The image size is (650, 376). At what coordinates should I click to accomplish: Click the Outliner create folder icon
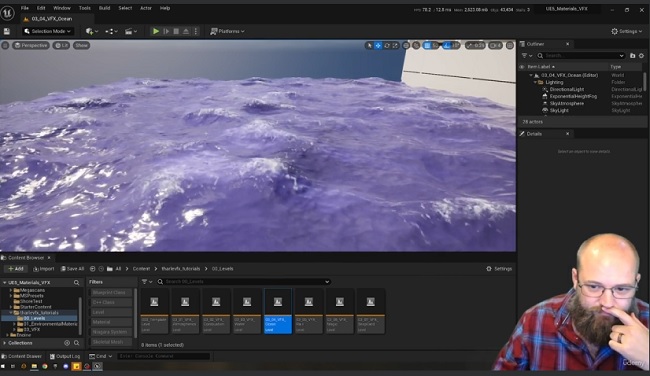point(633,56)
